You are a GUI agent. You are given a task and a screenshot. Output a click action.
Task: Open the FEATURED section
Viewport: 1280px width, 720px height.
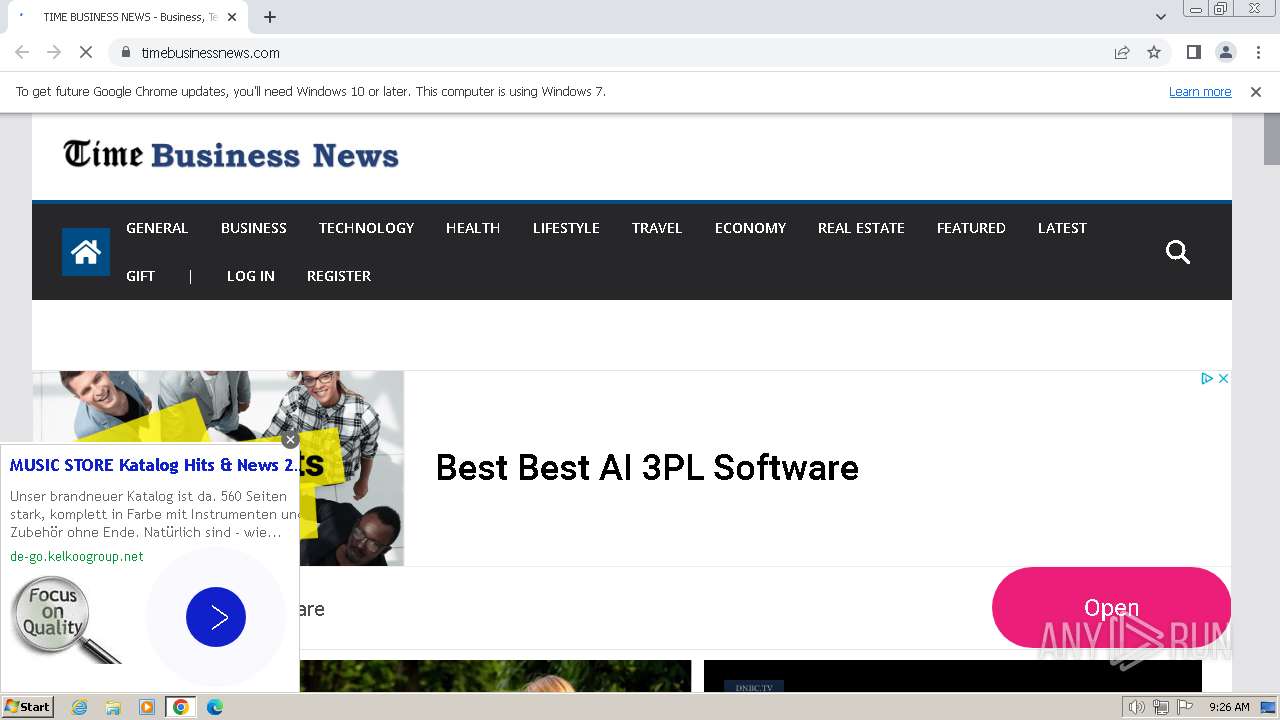(x=971, y=228)
